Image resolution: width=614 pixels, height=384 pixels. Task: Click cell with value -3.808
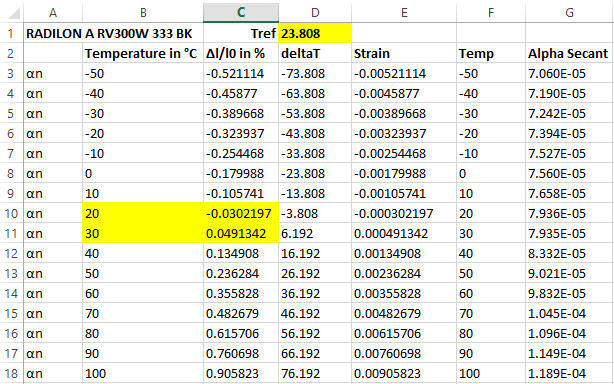[315, 213]
